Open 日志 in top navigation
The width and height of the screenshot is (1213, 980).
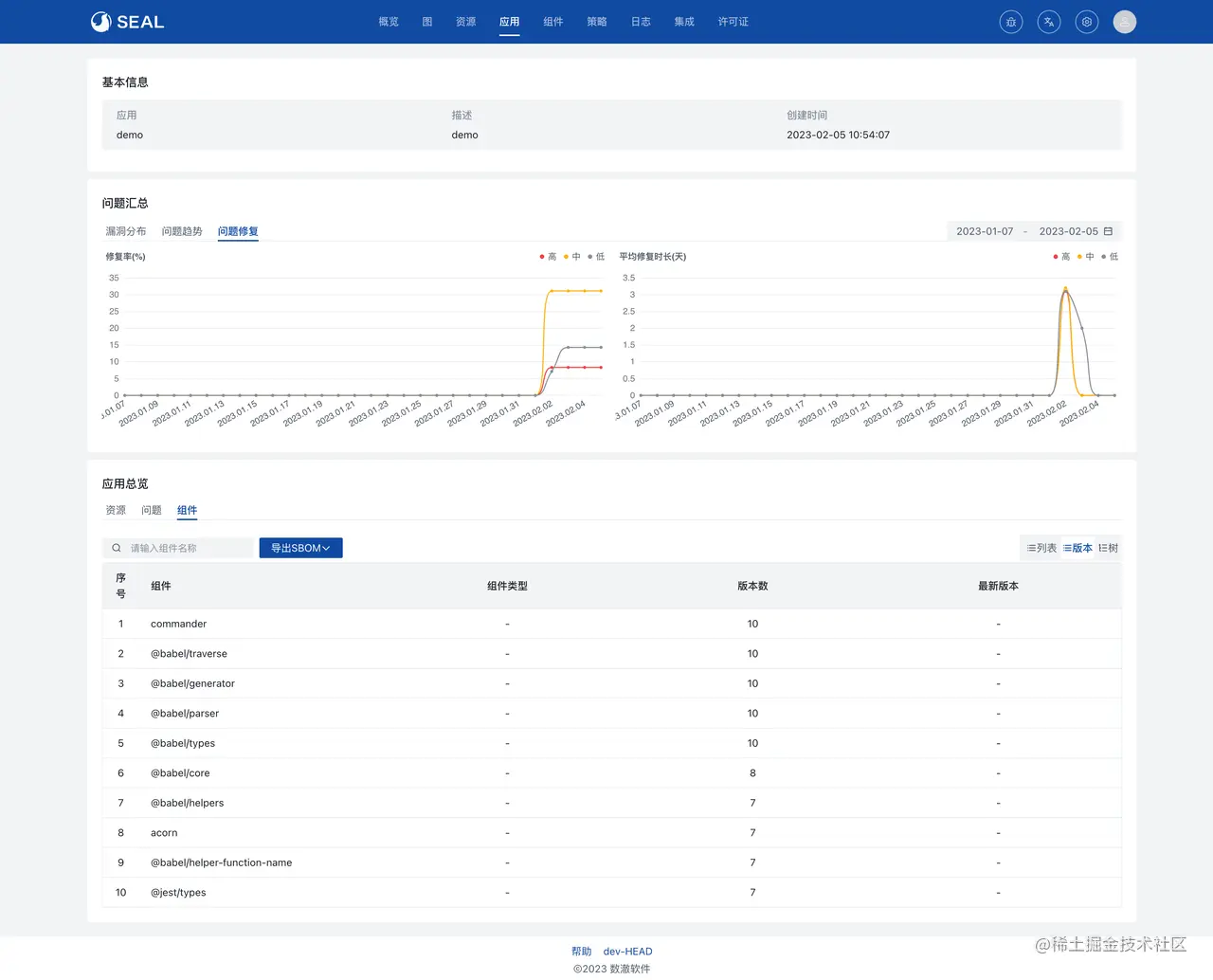(x=641, y=22)
